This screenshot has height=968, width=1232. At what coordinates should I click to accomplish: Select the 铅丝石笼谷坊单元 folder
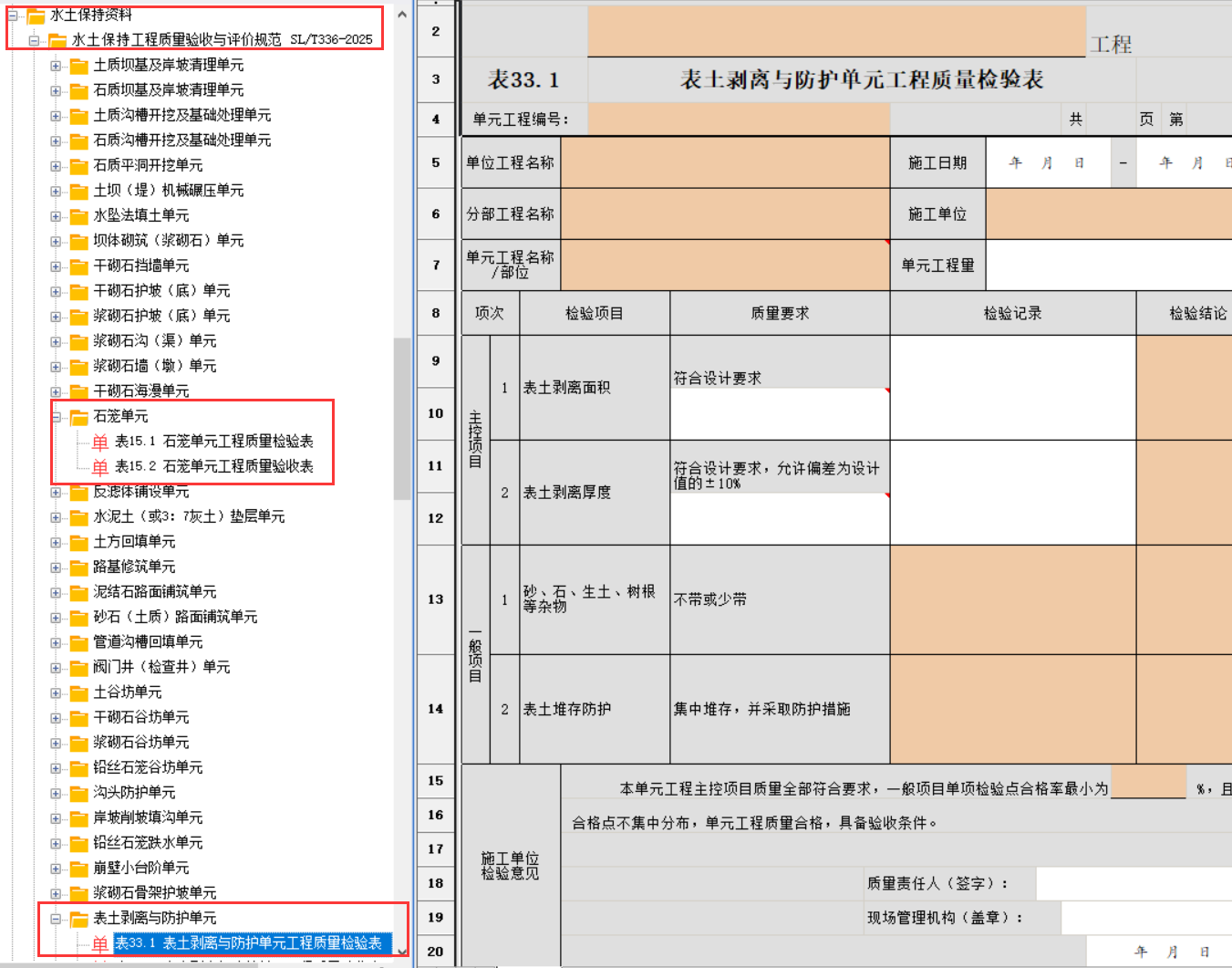click(148, 768)
